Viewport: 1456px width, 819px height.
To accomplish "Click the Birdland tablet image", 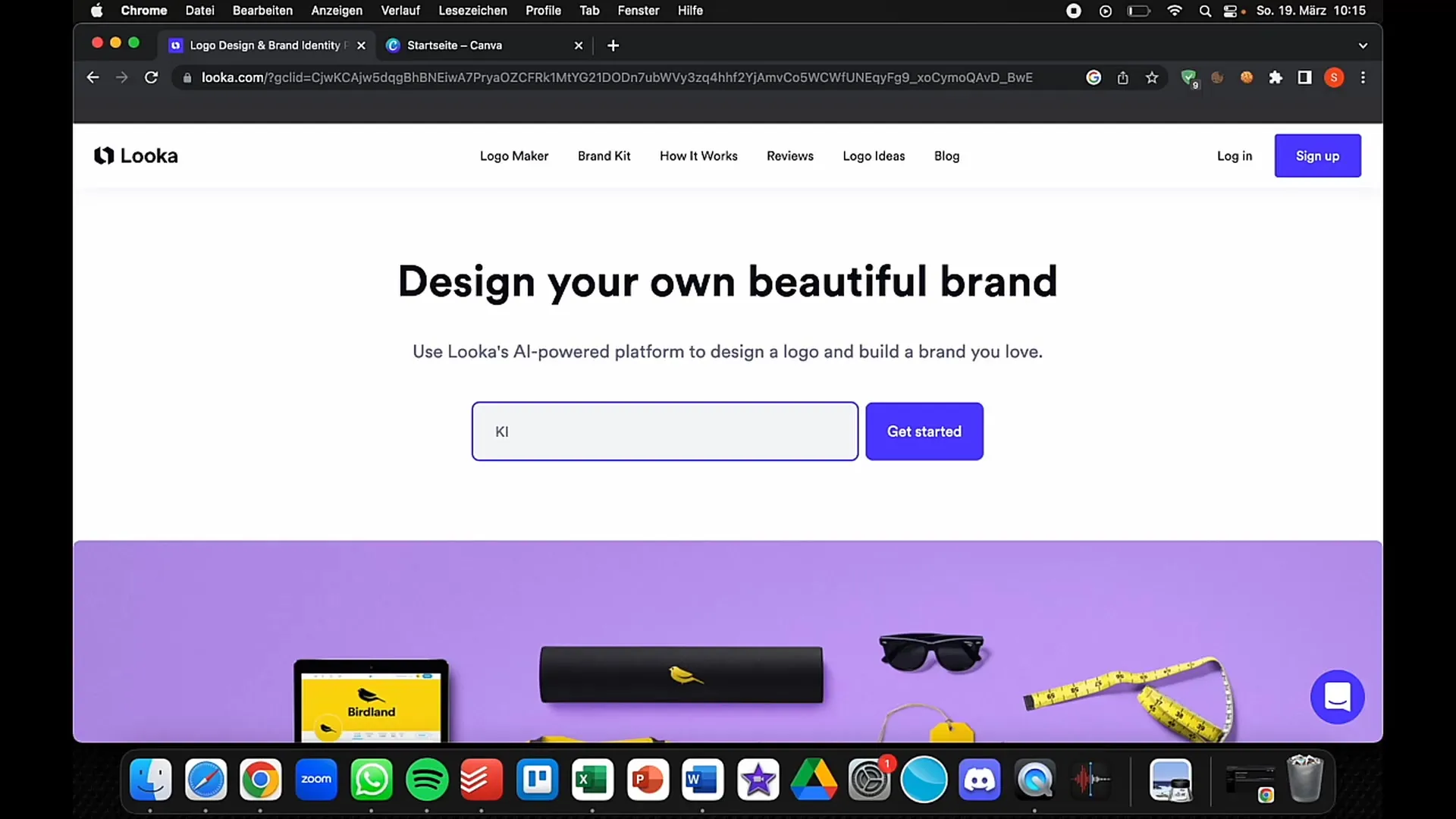I will tap(371, 701).
